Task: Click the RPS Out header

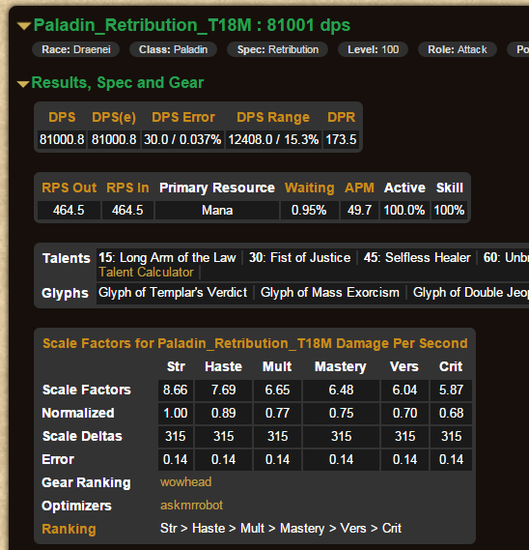Action: [x=69, y=188]
